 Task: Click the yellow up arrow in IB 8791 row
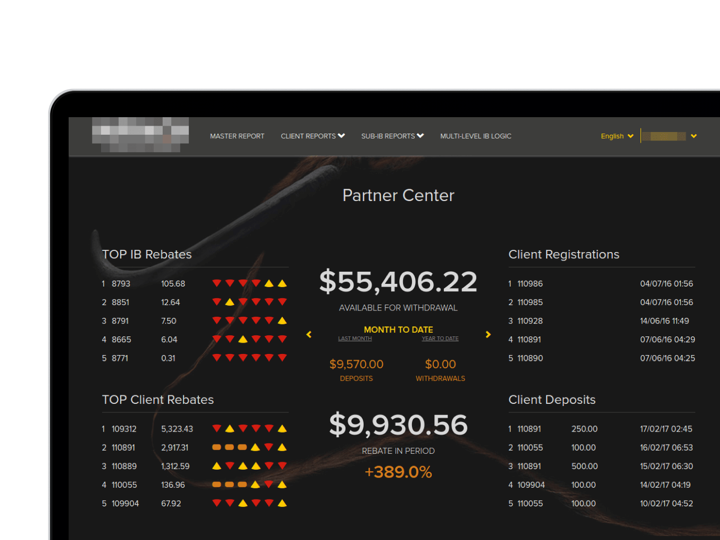[282, 321]
